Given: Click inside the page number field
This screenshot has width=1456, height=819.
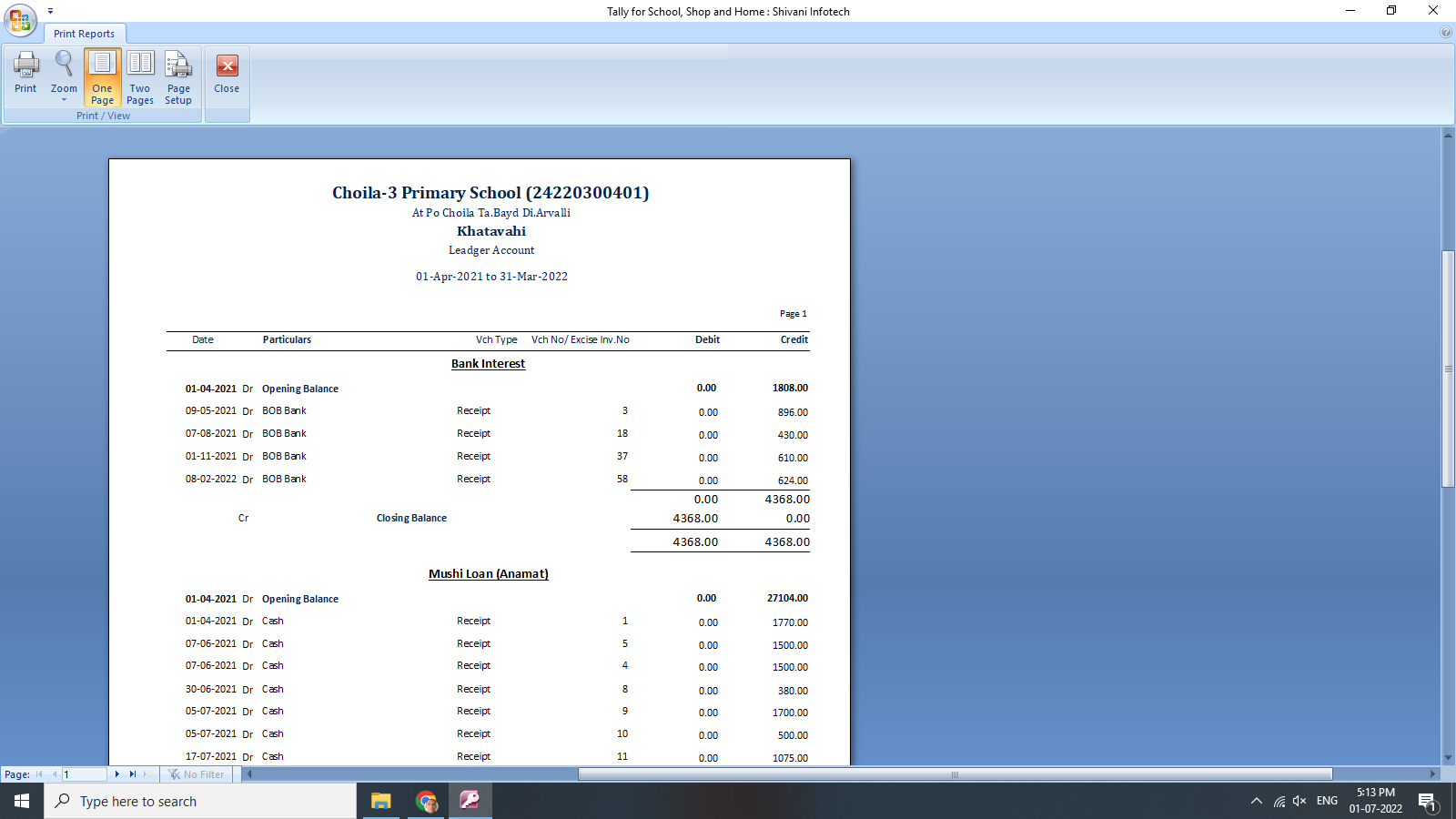Looking at the screenshot, I should tap(85, 773).
